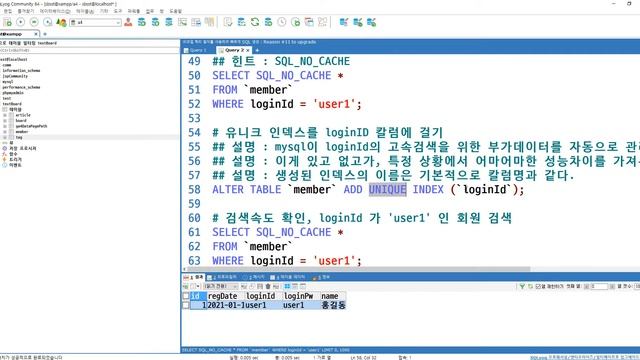Viewport: 640px width, 360px height.
Task: Click the first row number input in results
Action: [x=599, y=287]
